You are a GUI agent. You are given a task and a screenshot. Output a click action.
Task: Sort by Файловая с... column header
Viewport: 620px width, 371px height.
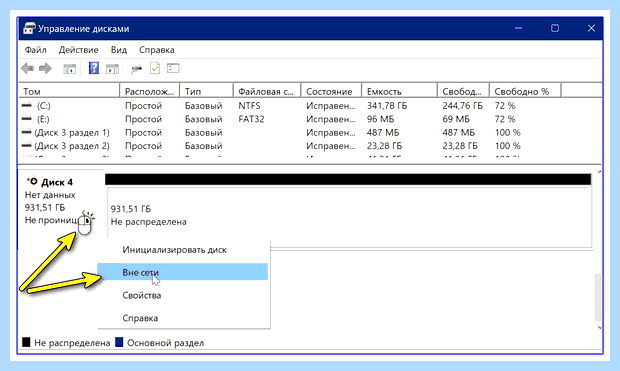(x=267, y=91)
